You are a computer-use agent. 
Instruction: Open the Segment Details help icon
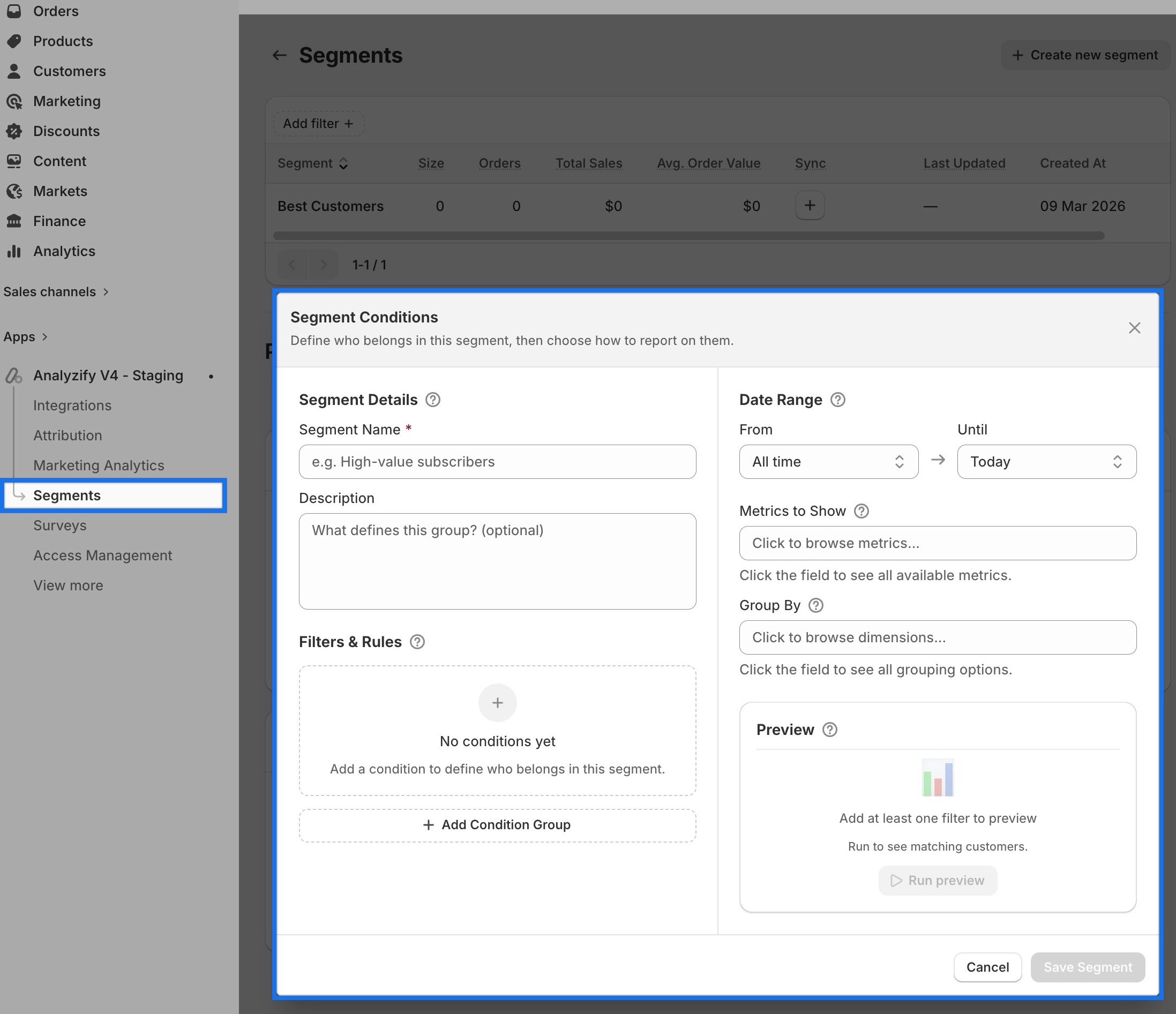click(432, 400)
